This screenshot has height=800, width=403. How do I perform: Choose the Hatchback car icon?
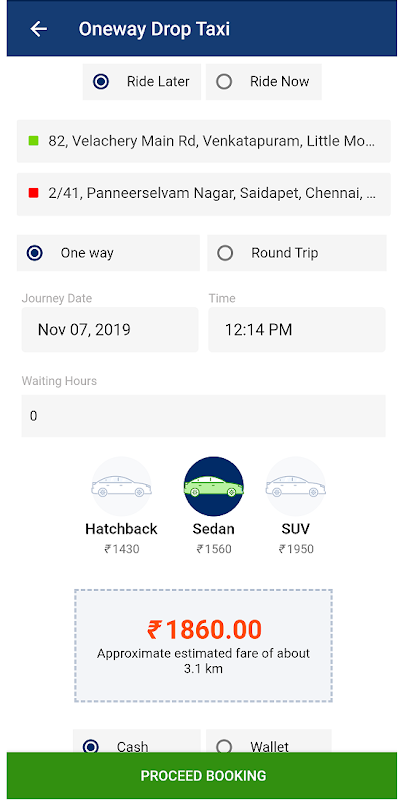(x=121, y=486)
